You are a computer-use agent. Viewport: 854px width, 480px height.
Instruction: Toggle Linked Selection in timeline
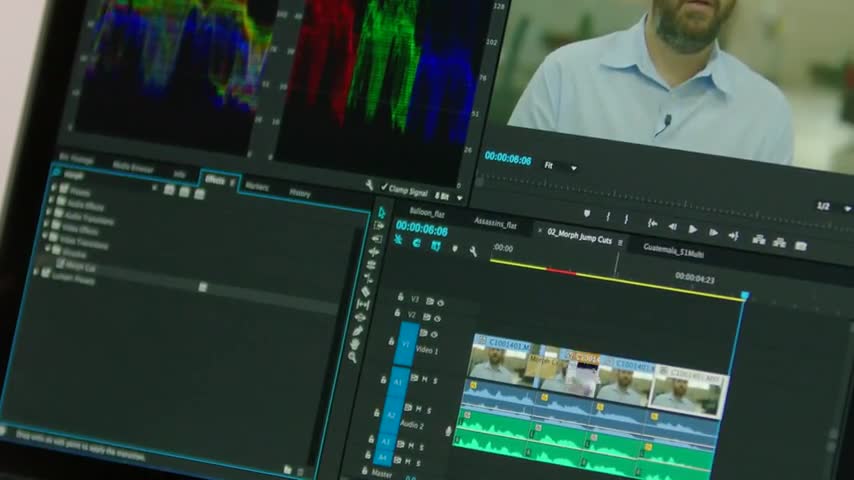436,246
